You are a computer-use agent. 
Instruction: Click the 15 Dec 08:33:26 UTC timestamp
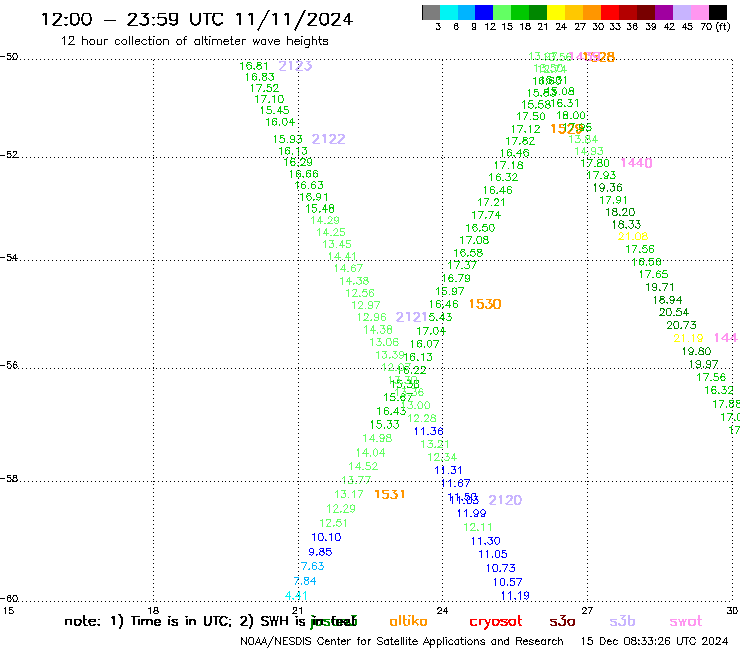654,641
